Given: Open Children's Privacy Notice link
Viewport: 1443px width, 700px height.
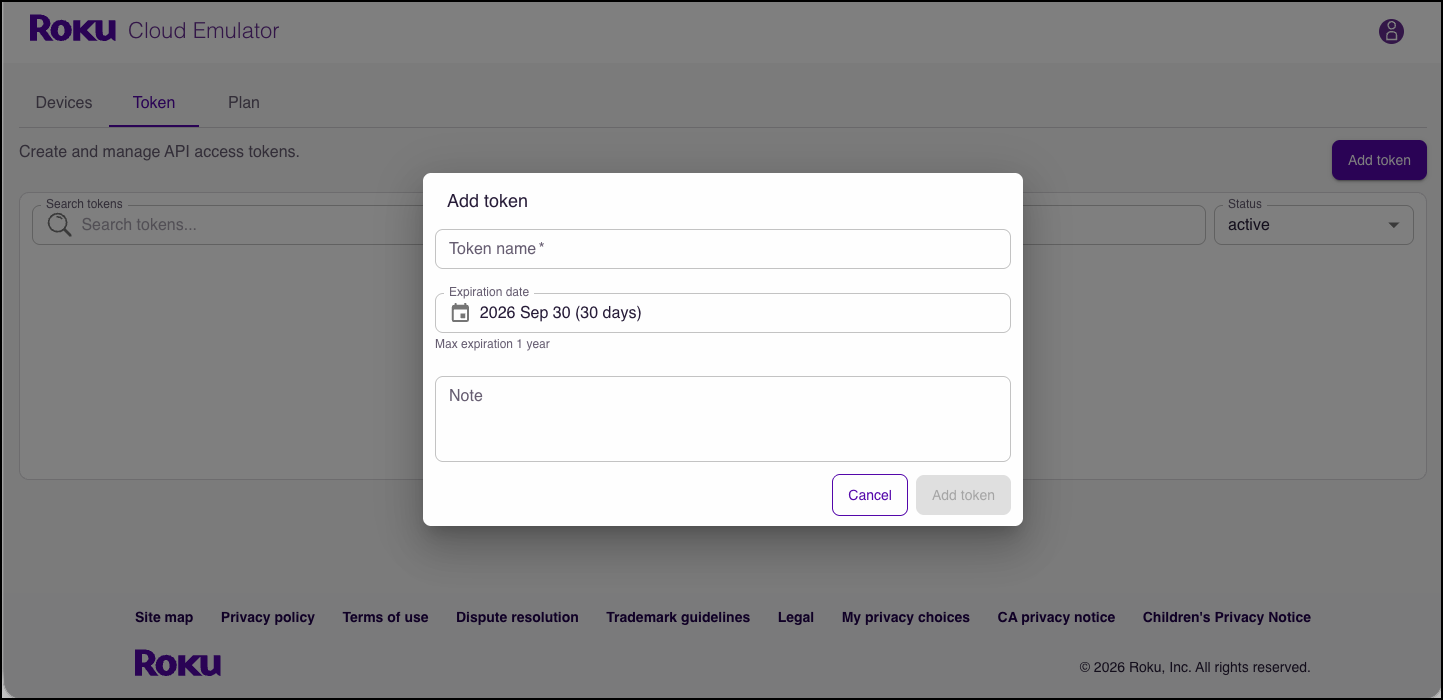Looking at the screenshot, I should [1227, 617].
